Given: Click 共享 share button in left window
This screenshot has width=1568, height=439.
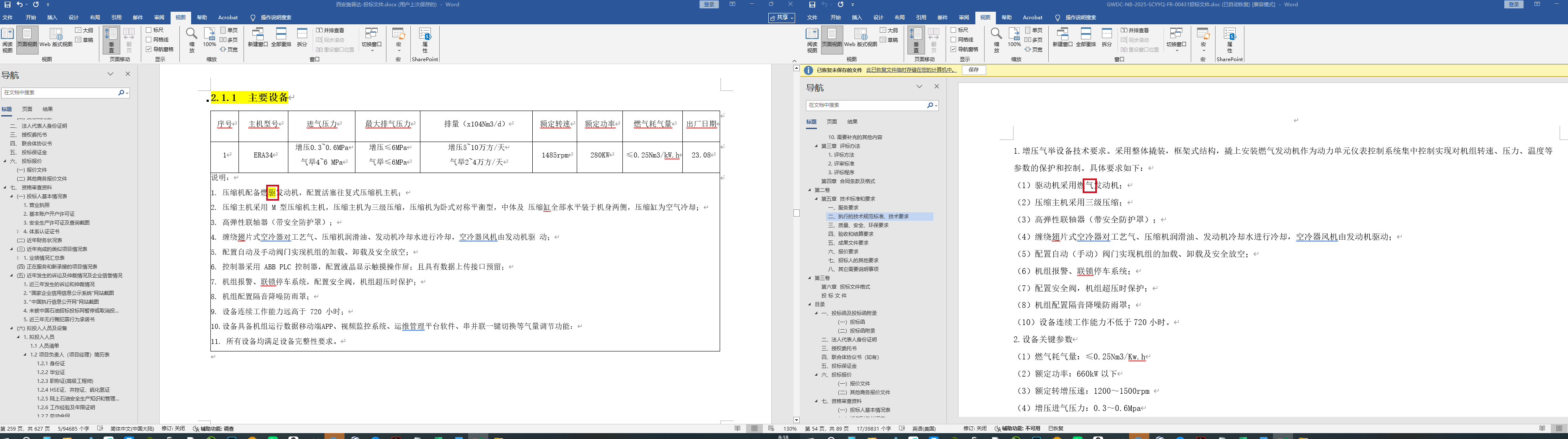Looking at the screenshot, I should coord(782,18).
